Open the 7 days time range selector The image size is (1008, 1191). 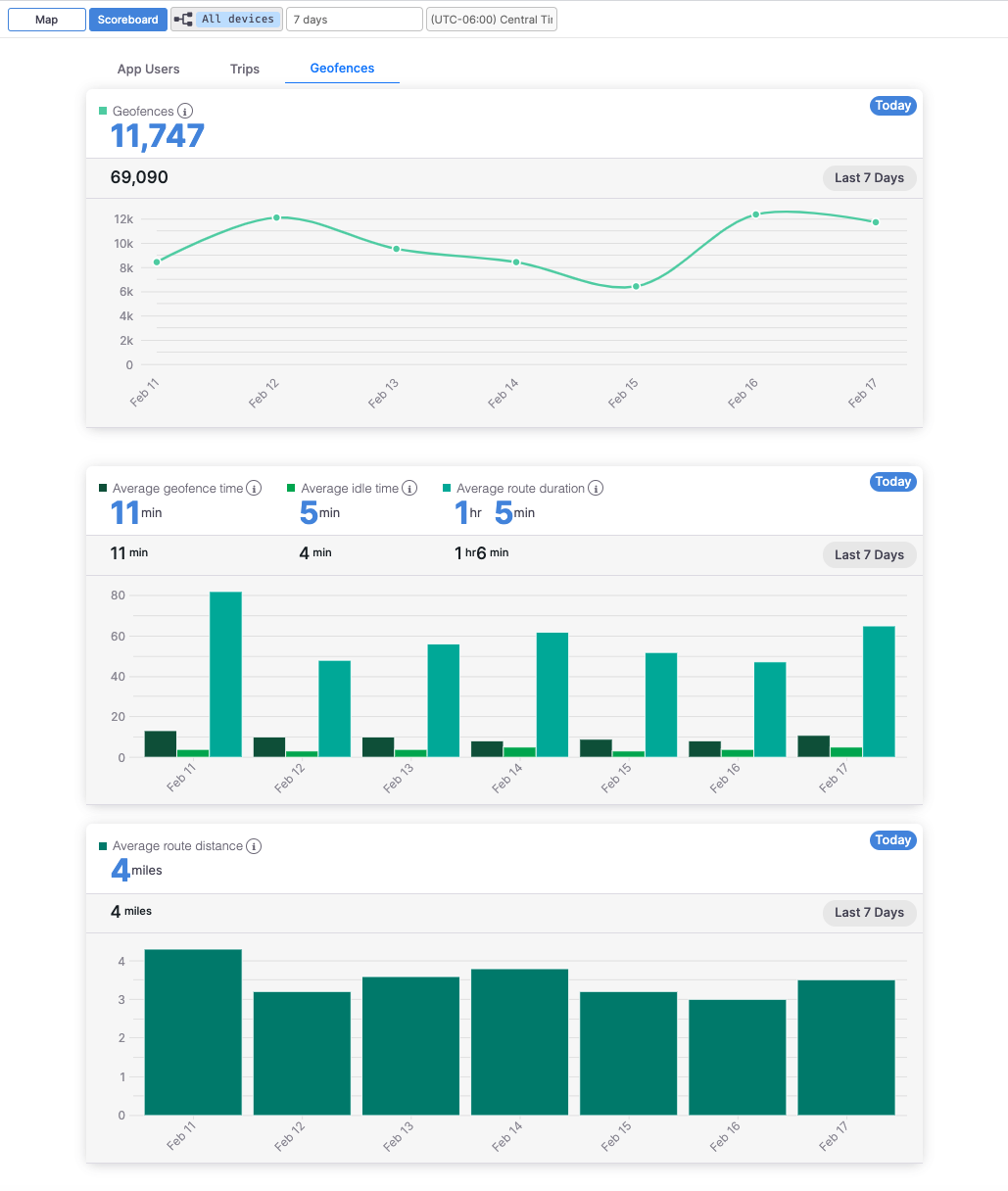(x=354, y=19)
